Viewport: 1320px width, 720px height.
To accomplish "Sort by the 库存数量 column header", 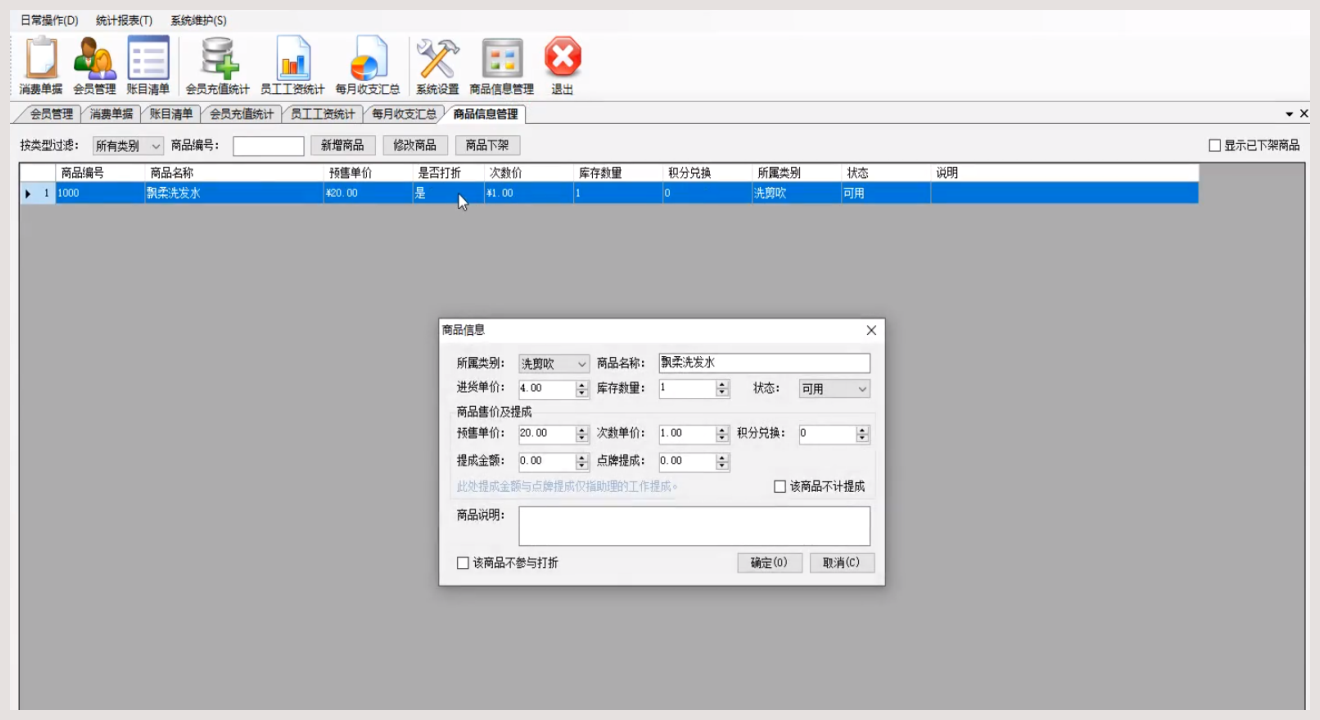I will (x=618, y=173).
